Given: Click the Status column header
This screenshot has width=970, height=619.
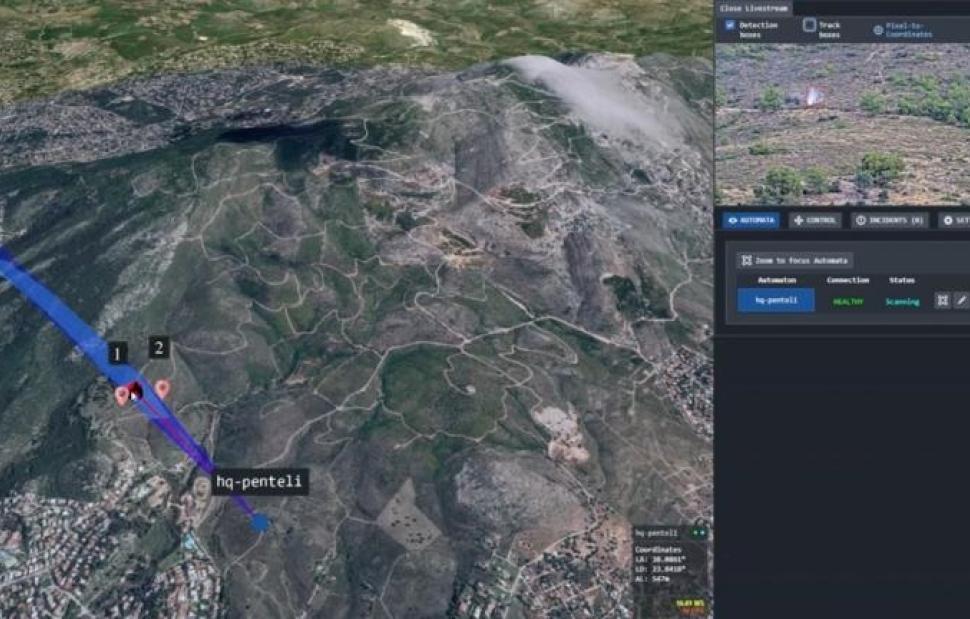Looking at the screenshot, I should point(902,280).
